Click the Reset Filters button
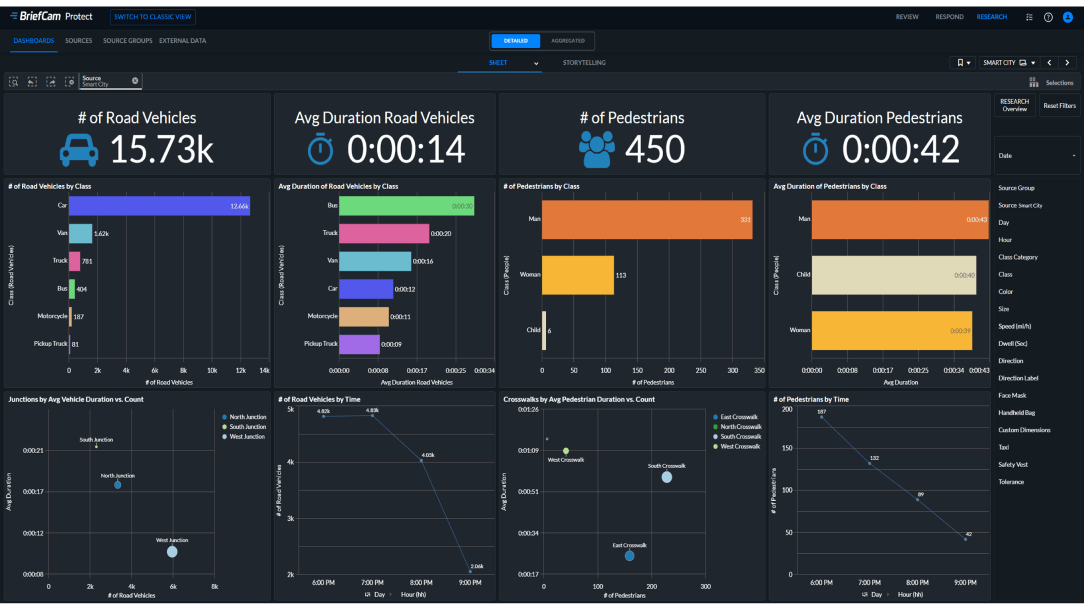 click(1058, 106)
